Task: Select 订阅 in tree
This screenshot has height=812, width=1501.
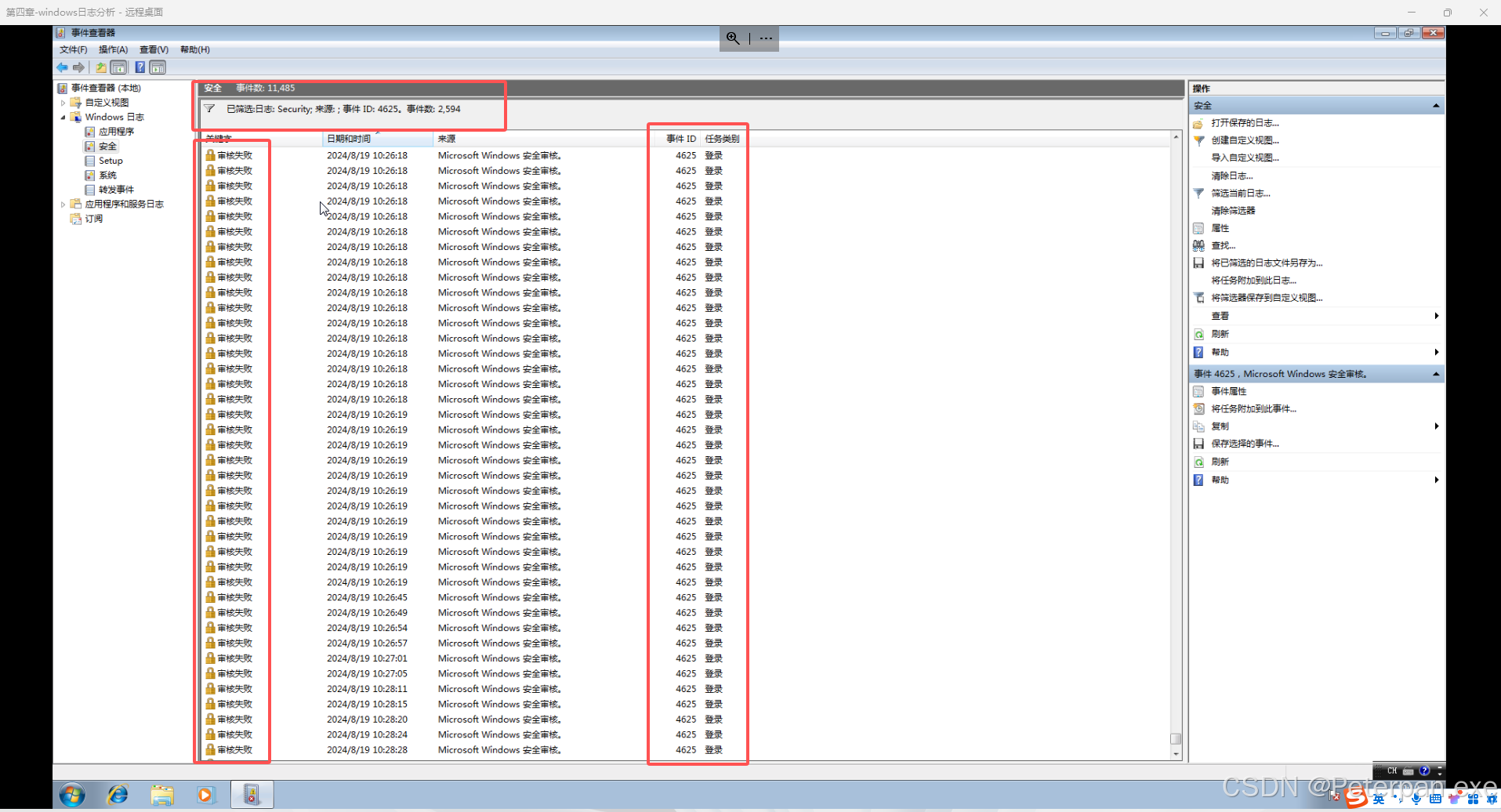Action: tap(93, 219)
